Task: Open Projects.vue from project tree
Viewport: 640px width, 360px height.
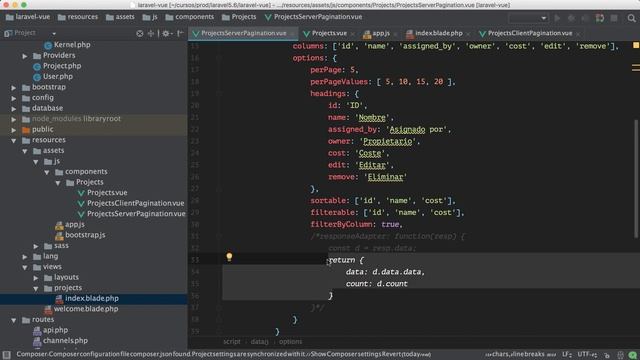Action: coord(107,193)
